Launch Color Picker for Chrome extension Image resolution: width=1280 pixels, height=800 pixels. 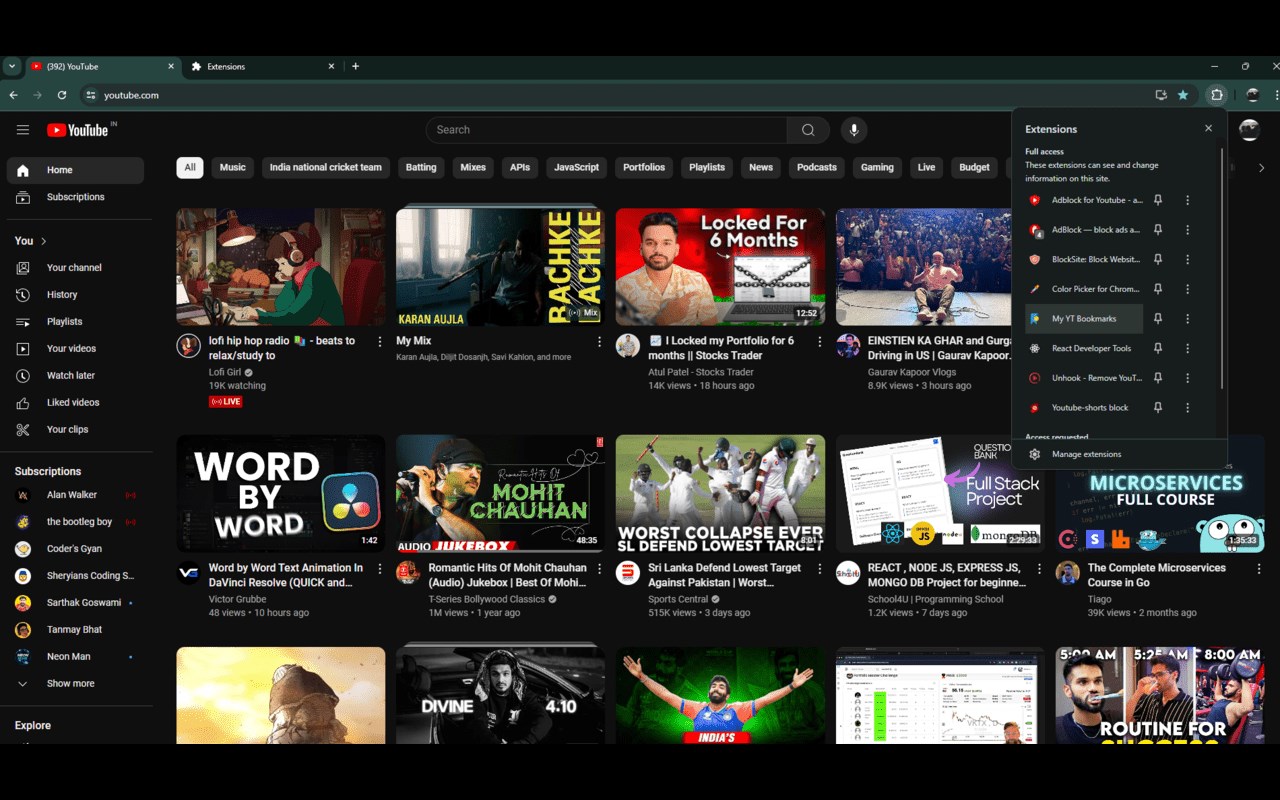[1084, 289]
